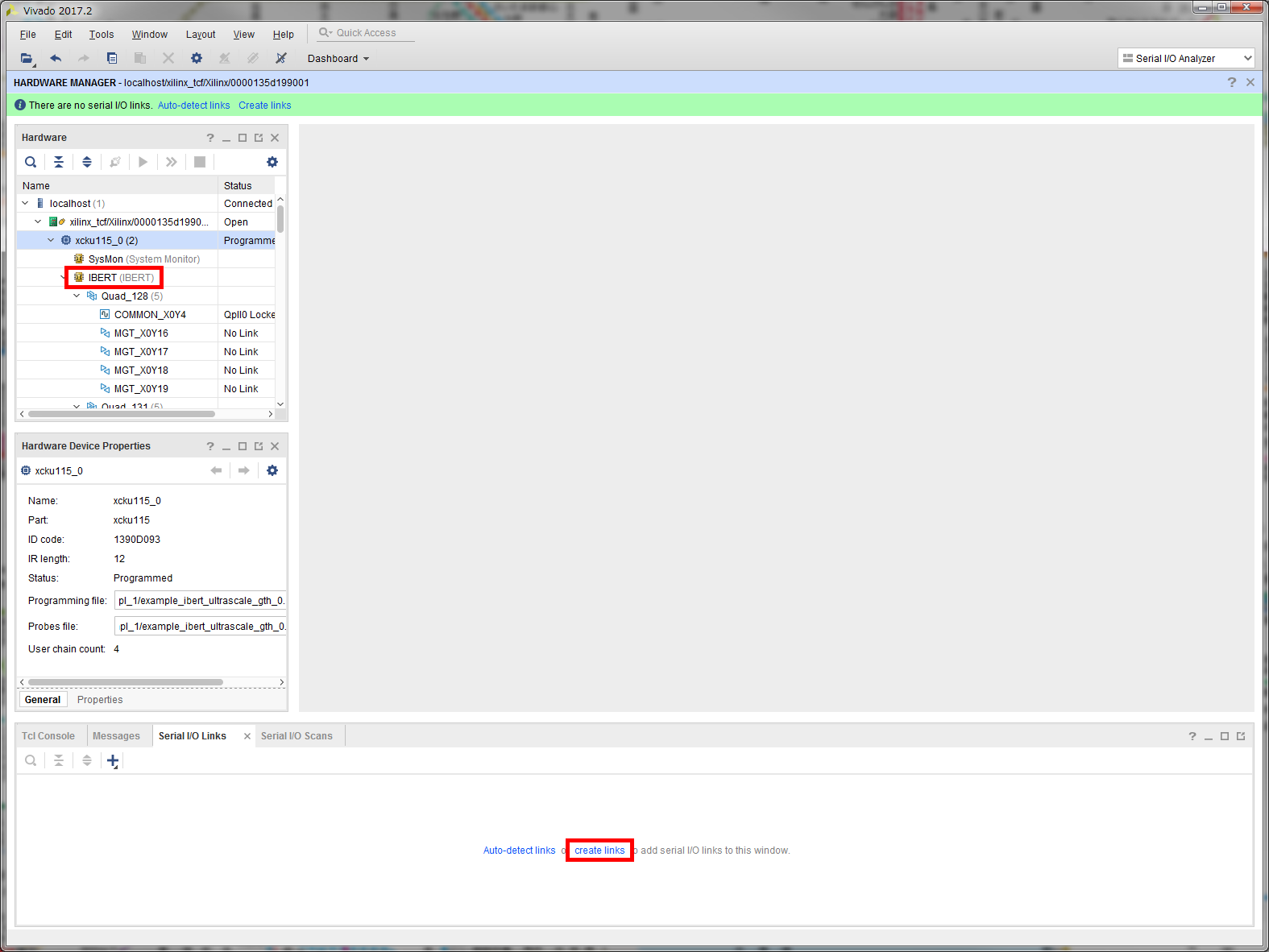
Task: Switch to the Tcl Console tab
Action: (x=48, y=736)
